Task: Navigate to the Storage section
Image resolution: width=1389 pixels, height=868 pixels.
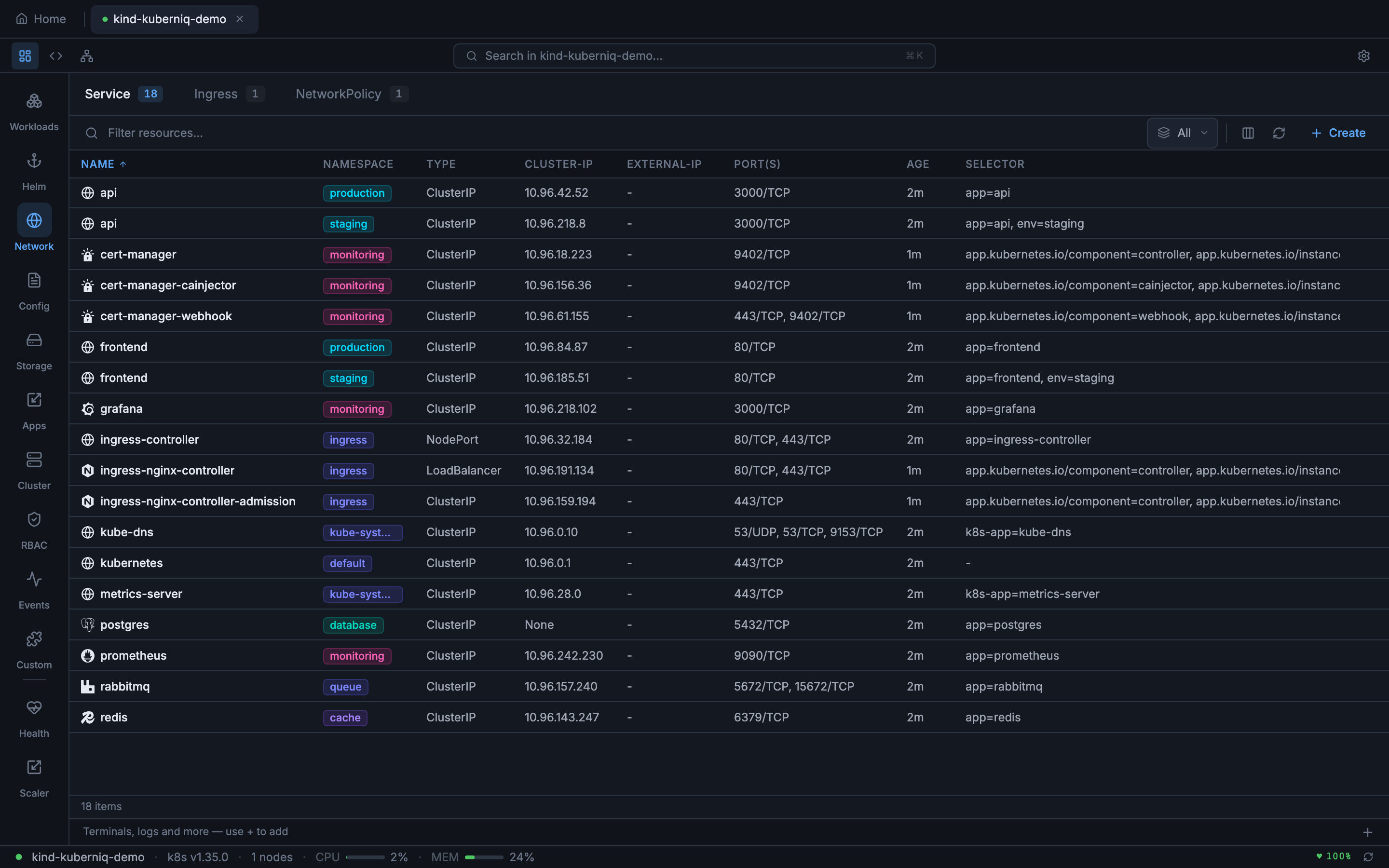Action: point(34,351)
